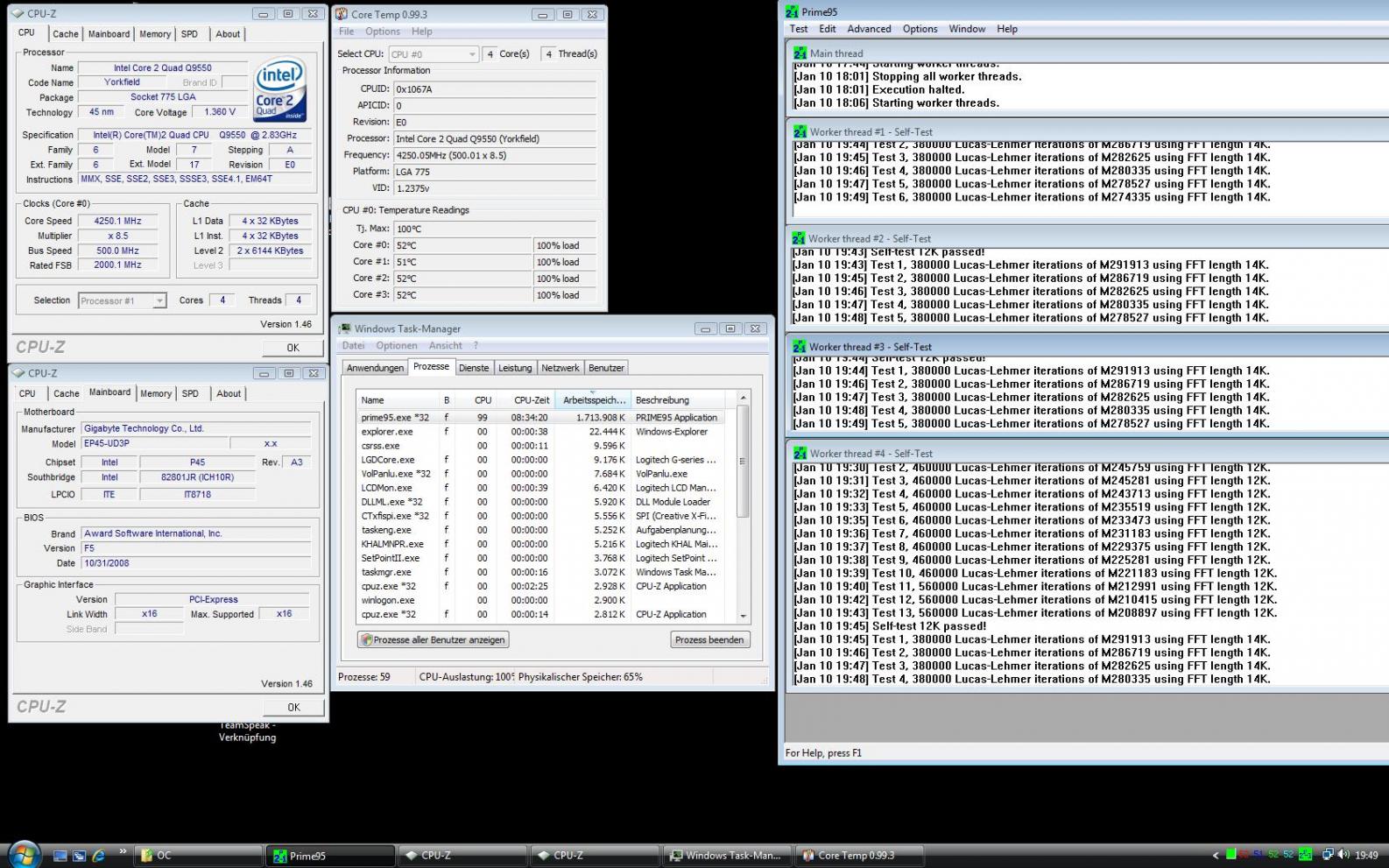Open Datei menu in Task-Manager
This screenshot has height=868, width=1389.
(353, 346)
